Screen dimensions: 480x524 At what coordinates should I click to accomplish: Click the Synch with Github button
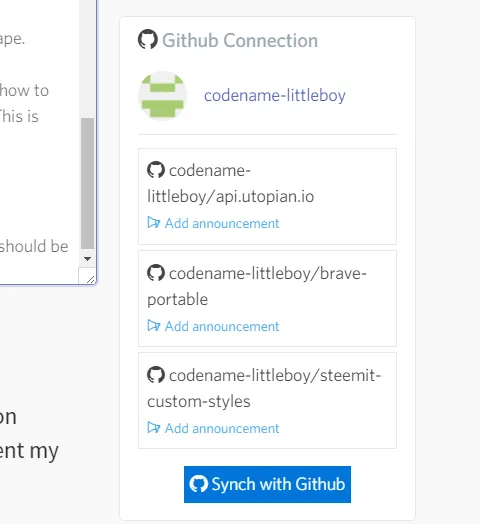click(x=267, y=484)
